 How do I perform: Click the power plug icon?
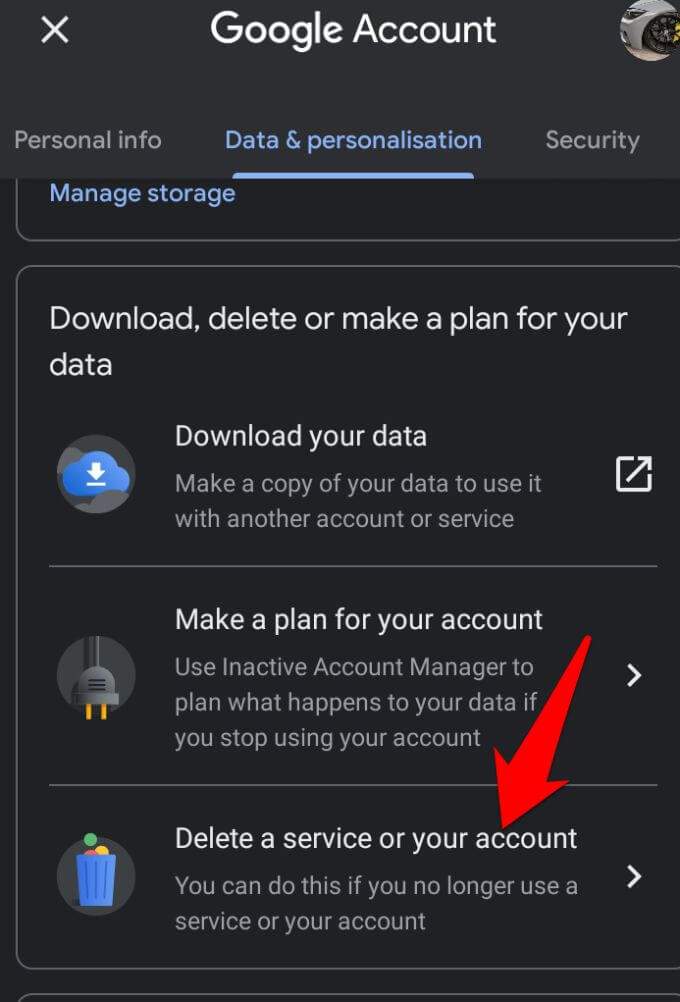pyautogui.click(x=96, y=675)
